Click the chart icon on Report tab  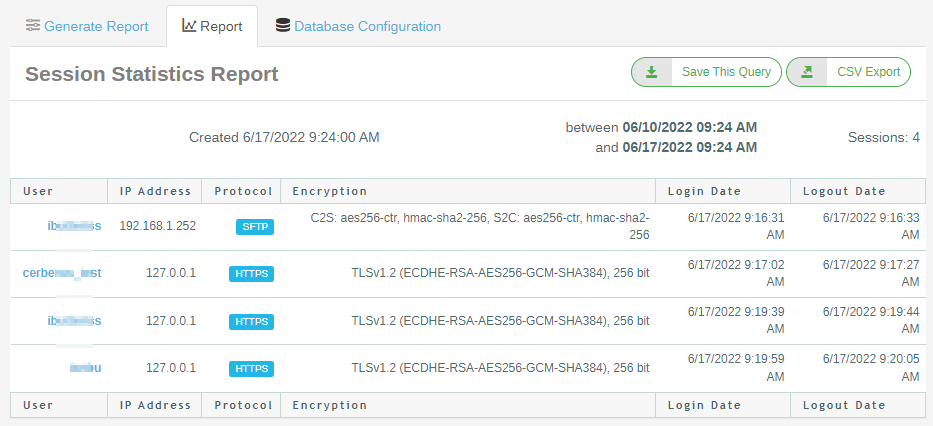pos(189,26)
